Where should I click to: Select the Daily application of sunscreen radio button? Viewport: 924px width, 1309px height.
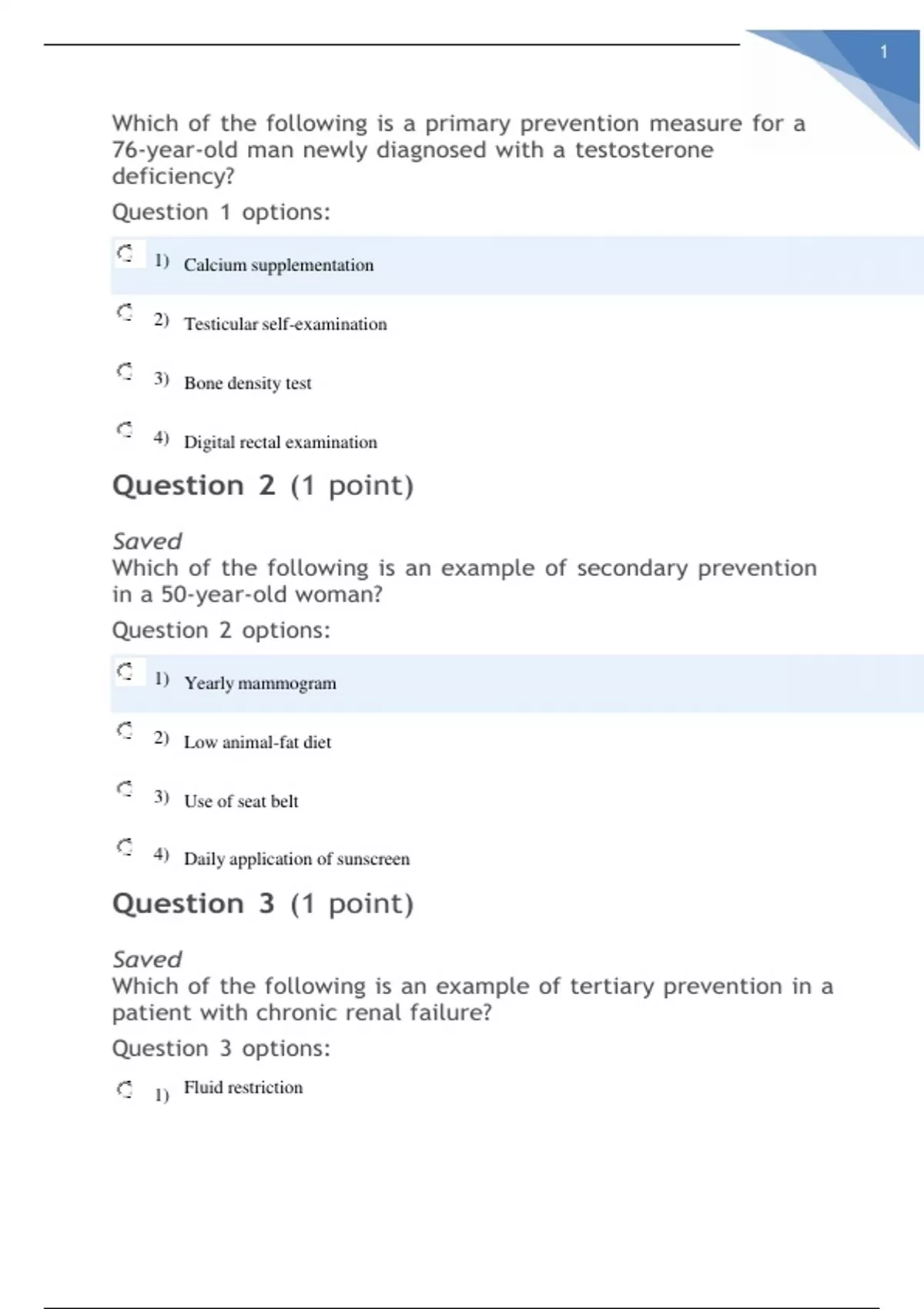[125, 847]
